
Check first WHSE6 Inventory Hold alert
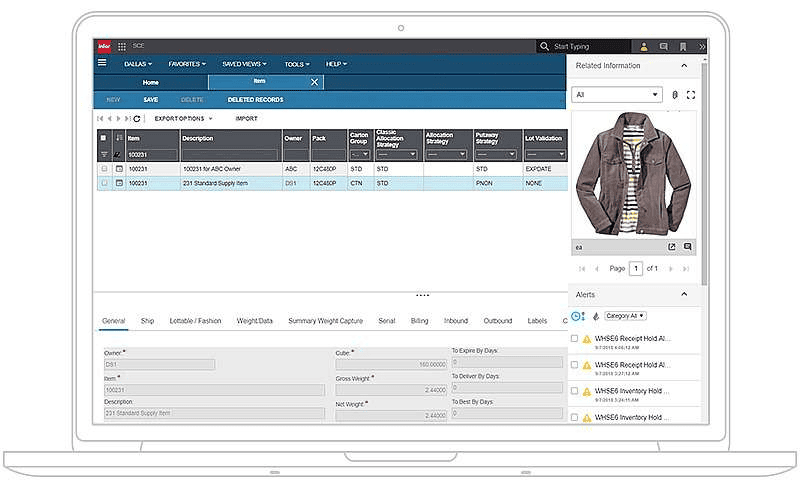click(574, 391)
